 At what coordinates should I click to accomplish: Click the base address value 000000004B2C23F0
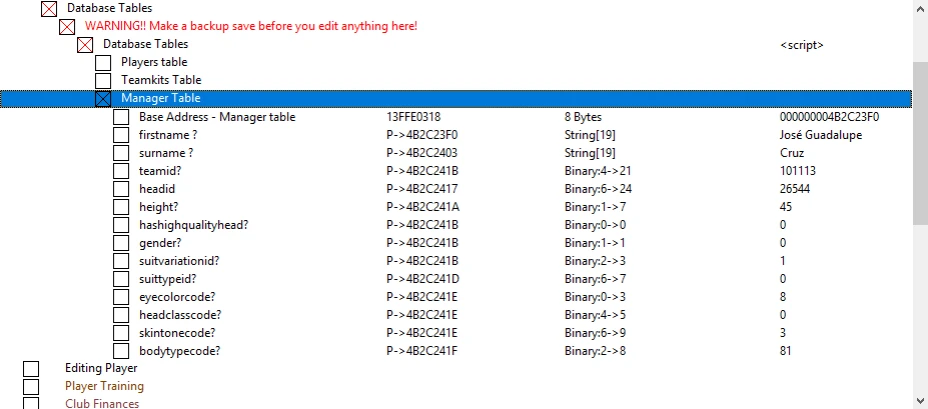(829, 117)
